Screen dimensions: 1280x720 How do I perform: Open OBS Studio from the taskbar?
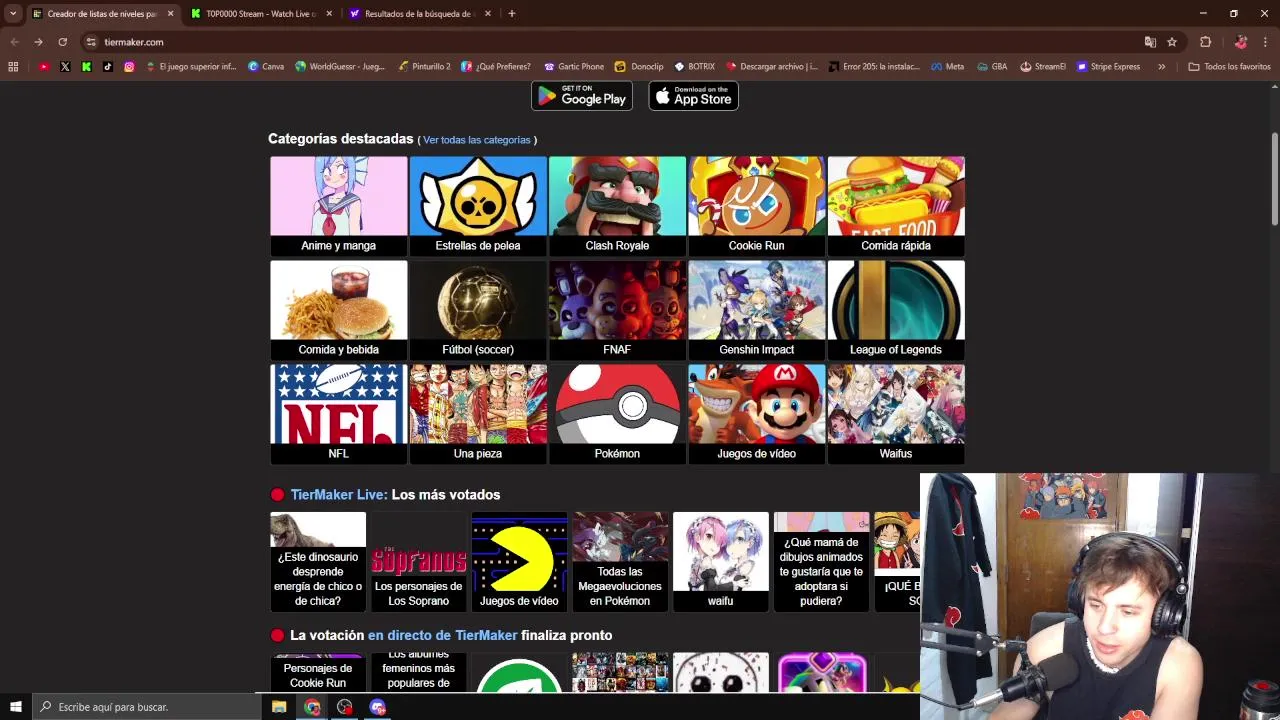click(345, 707)
